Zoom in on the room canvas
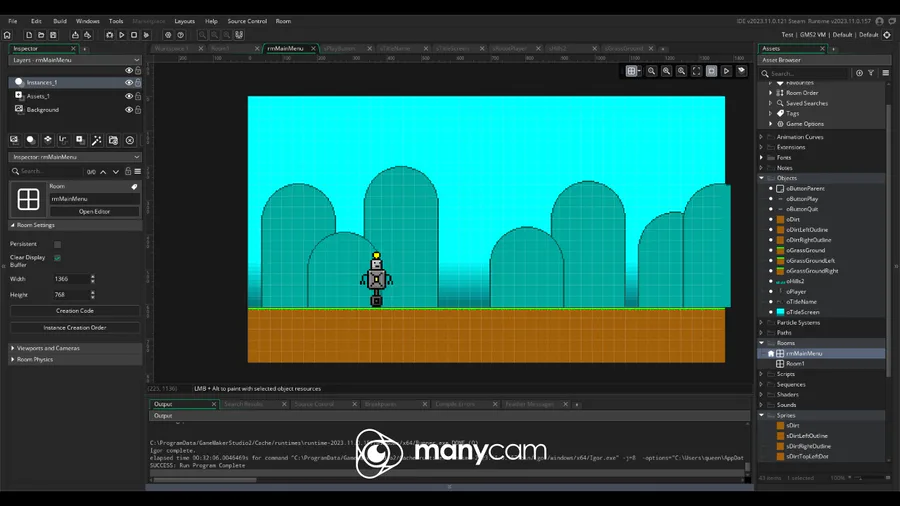Viewport: 900px width, 506px height. (681, 71)
